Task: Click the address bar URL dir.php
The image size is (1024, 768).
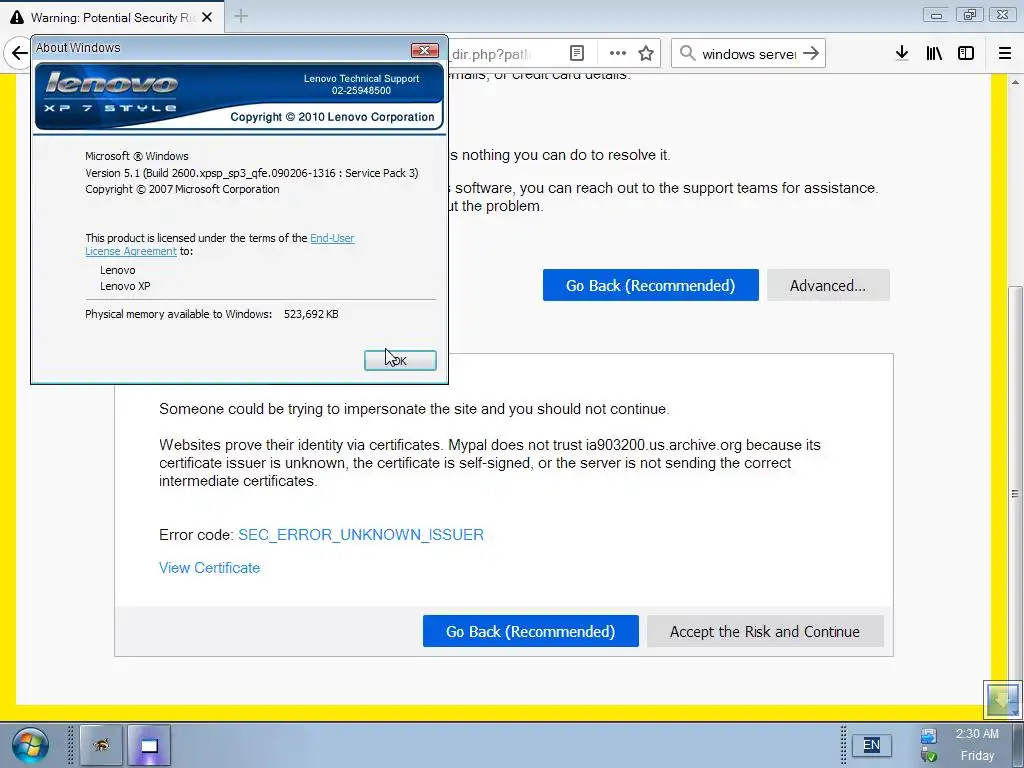Action: tap(491, 54)
